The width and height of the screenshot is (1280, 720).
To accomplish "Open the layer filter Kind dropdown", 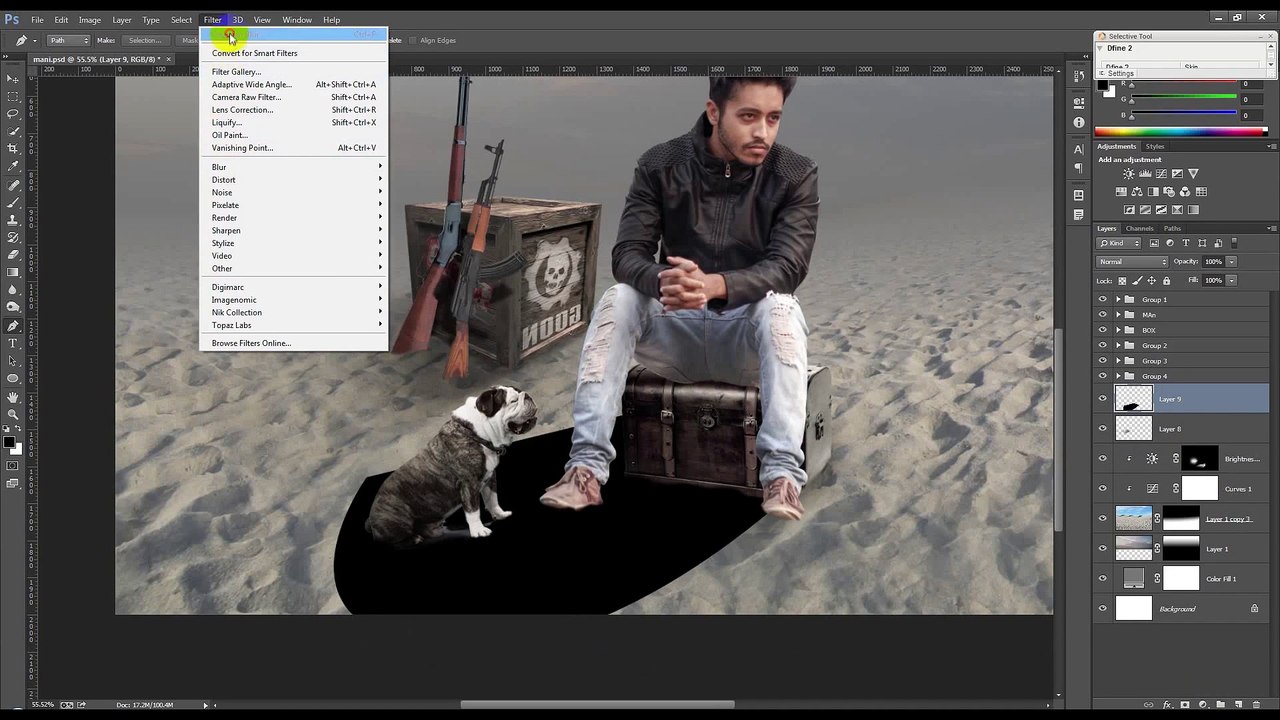I will [1120, 243].
